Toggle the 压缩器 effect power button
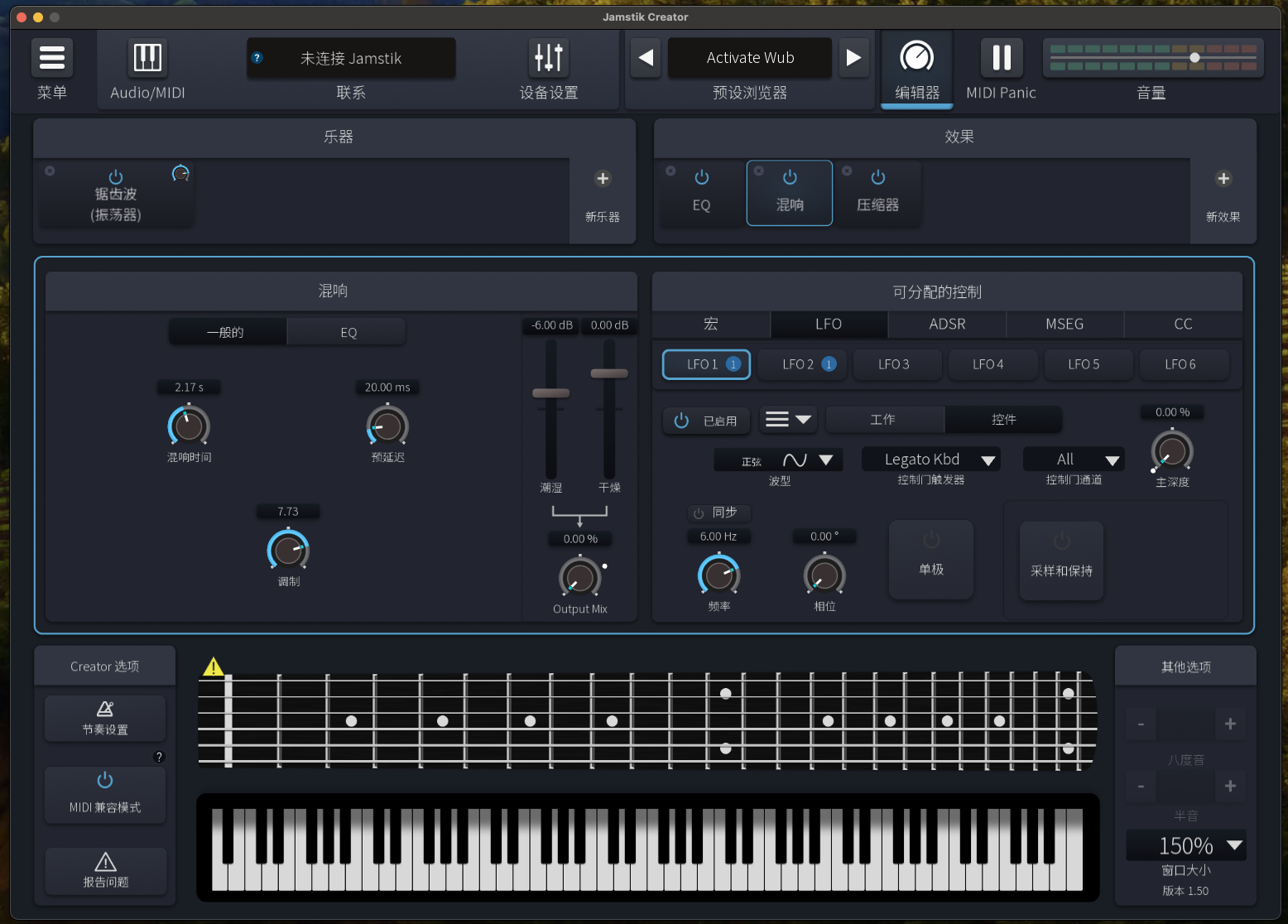Viewport: 1288px width, 924px height. [x=877, y=178]
